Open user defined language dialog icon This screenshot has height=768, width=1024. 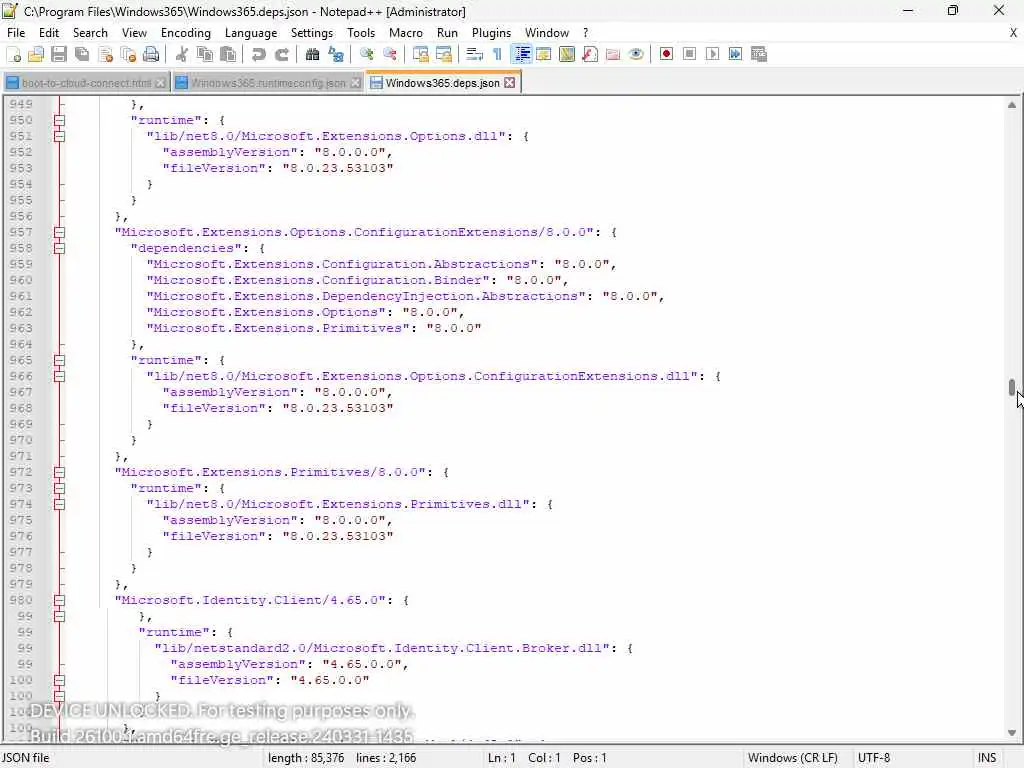click(544, 54)
